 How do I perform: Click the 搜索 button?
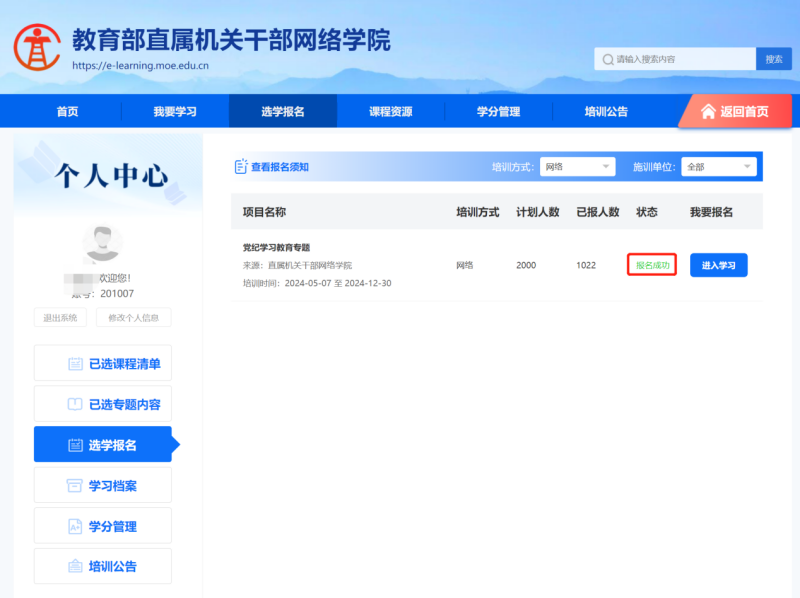[773, 59]
